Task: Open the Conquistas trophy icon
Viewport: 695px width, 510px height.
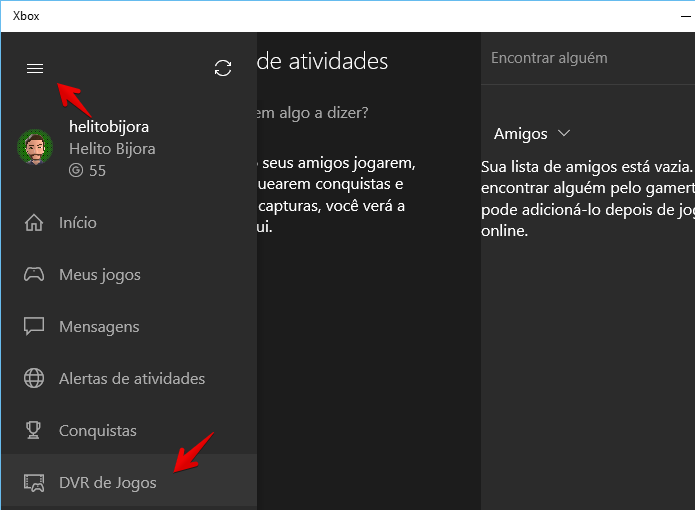Action: click(33, 430)
